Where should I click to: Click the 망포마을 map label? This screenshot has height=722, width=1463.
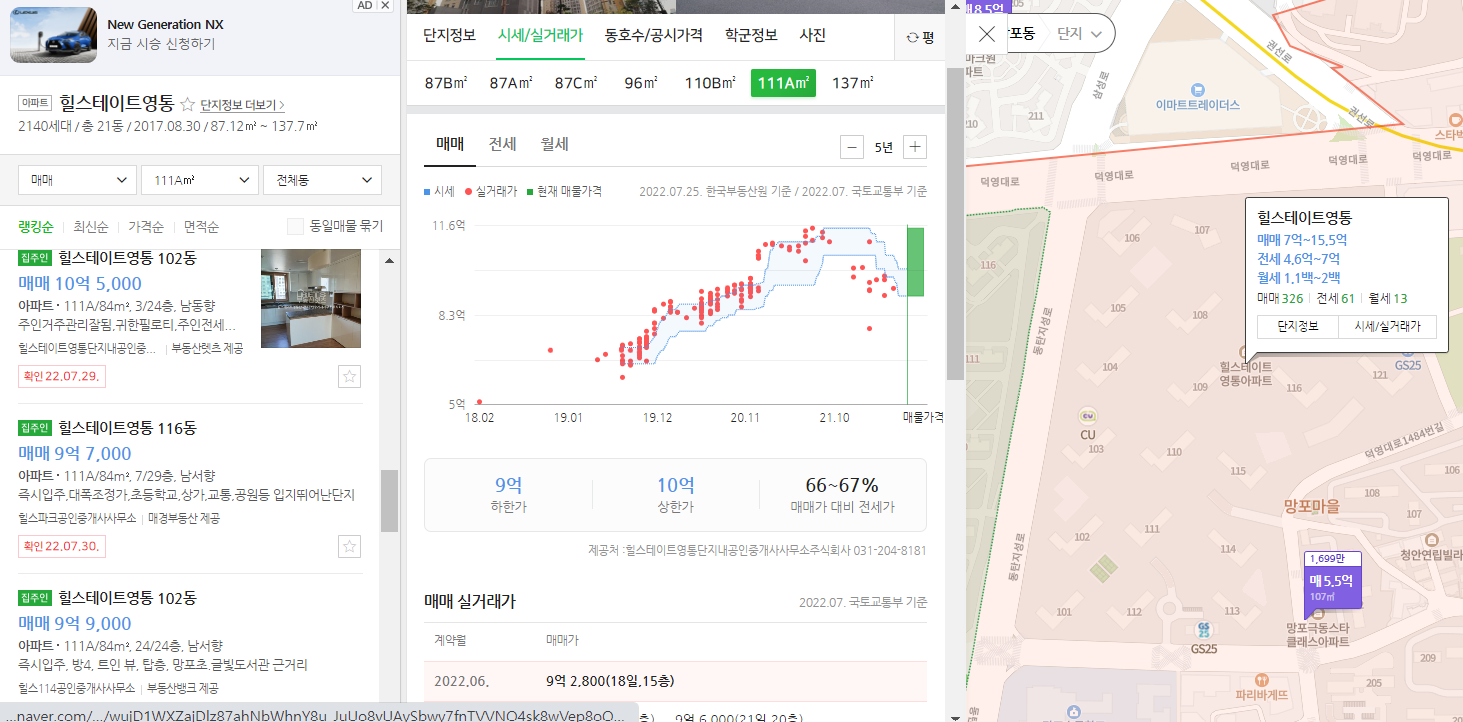tap(1311, 507)
